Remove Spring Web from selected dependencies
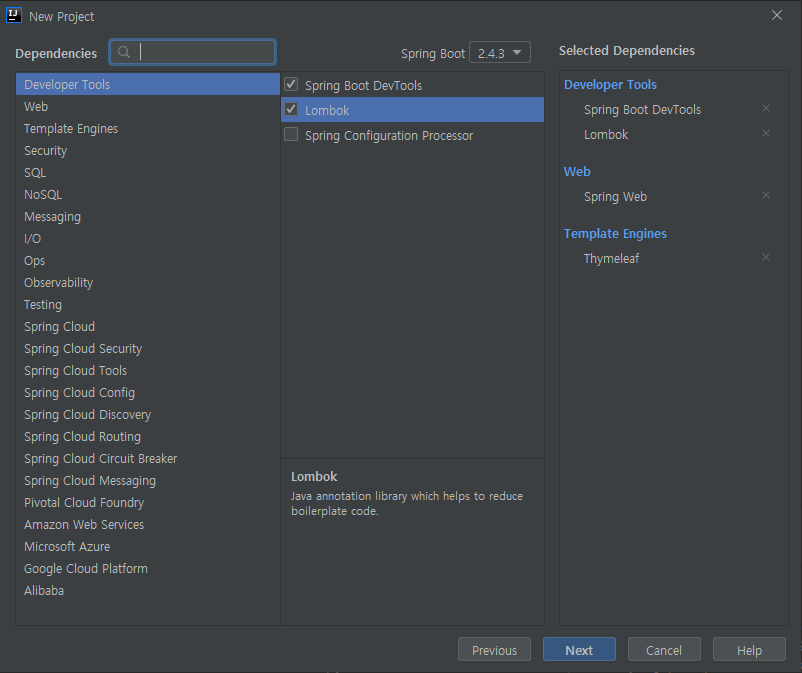Image resolution: width=802 pixels, height=673 pixels. click(766, 195)
